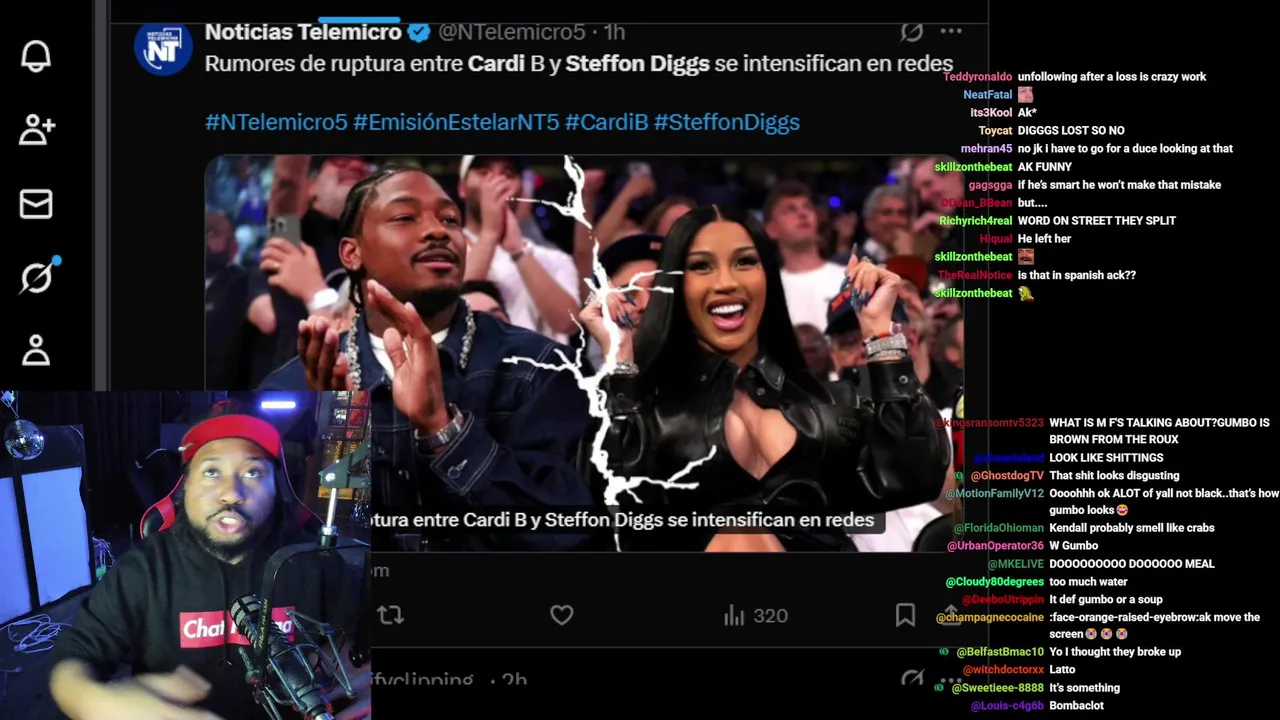Viewport: 1280px width, 720px height.
Task: Click the Noticias Telemicro account name
Action: pyautogui.click(x=303, y=32)
